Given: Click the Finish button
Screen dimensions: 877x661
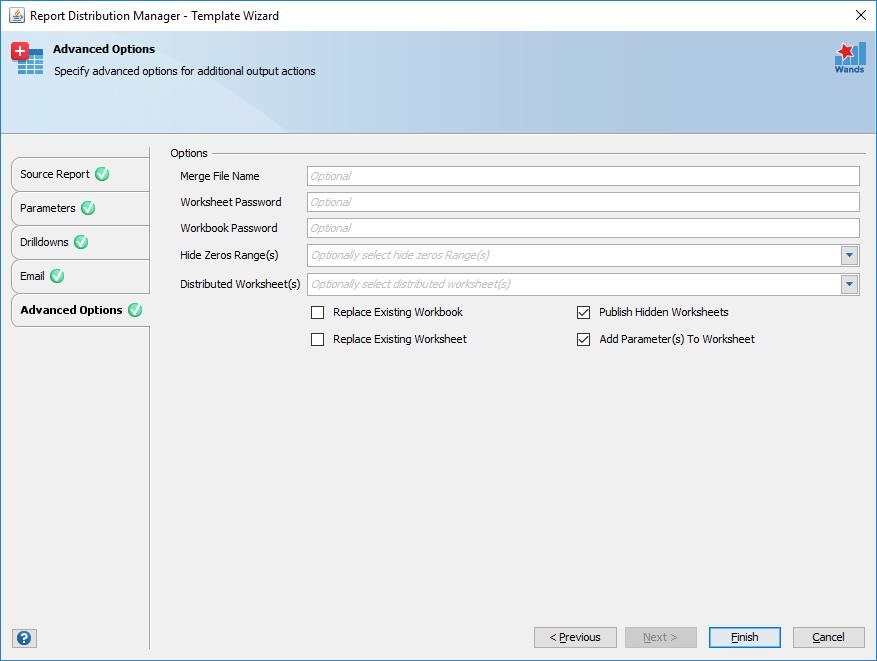Looking at the screenshot, I should pos(744,637).
